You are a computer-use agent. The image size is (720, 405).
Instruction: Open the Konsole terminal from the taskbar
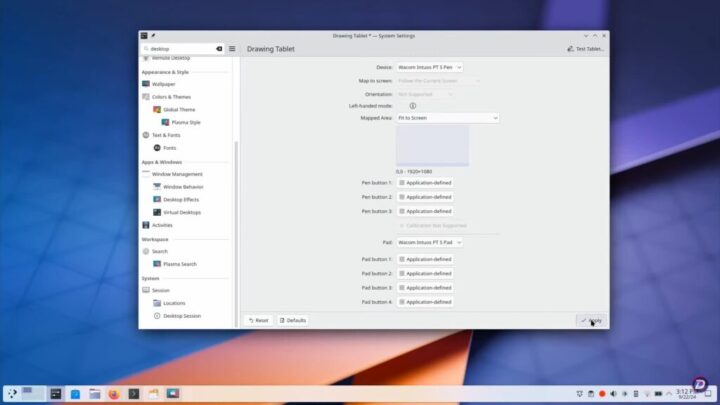(x=134, y=394)
